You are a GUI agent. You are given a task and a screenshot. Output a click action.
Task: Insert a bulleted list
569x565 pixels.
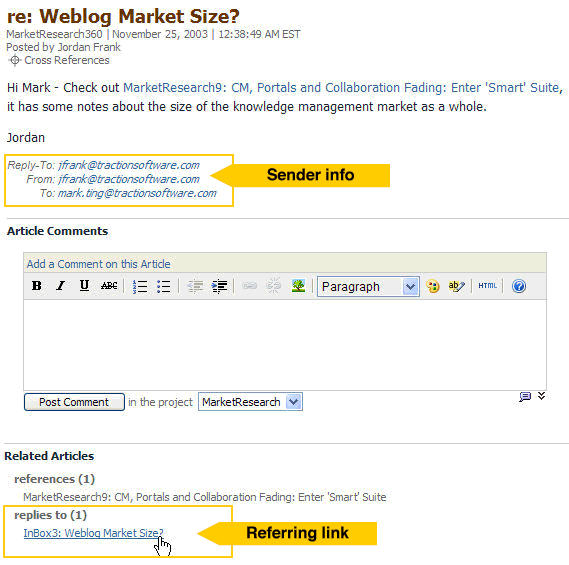(x=164, y=286)
